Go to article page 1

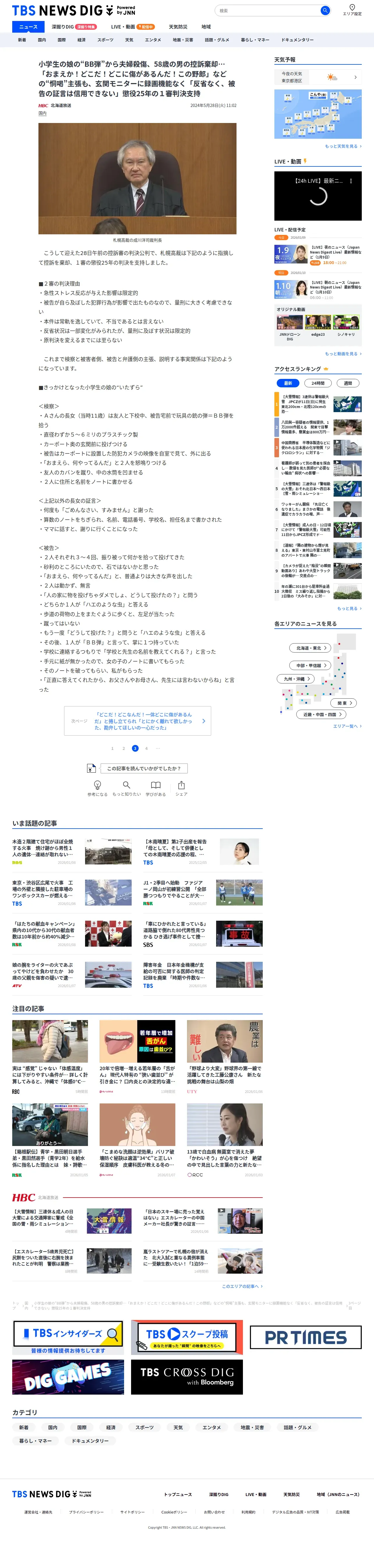(112, 748)
